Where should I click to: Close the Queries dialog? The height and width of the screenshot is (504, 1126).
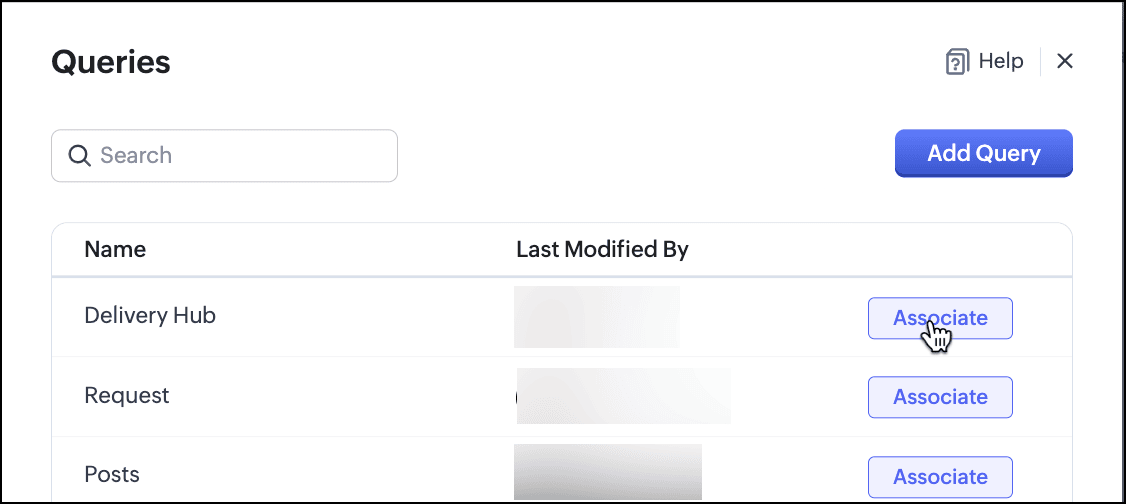(x=1065, y=62)
